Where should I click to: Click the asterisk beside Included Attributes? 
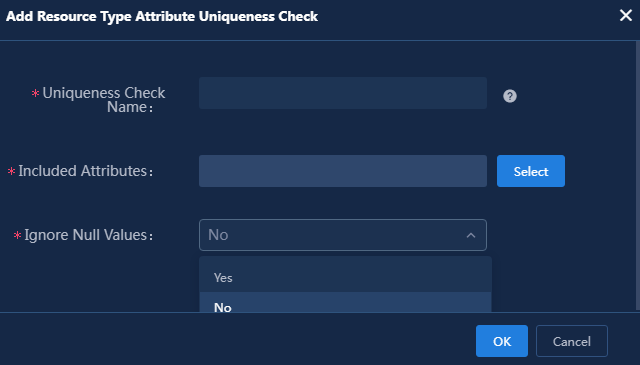pos(11,171)
